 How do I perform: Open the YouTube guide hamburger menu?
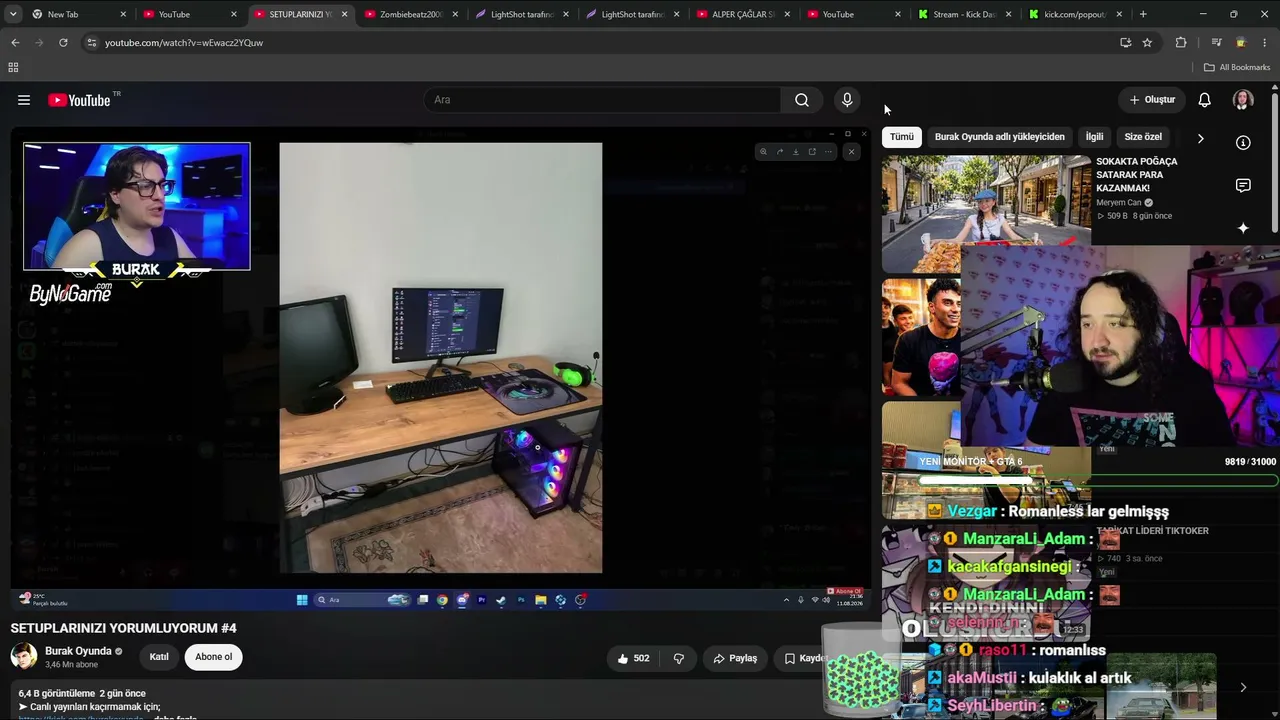pos(24,100)
